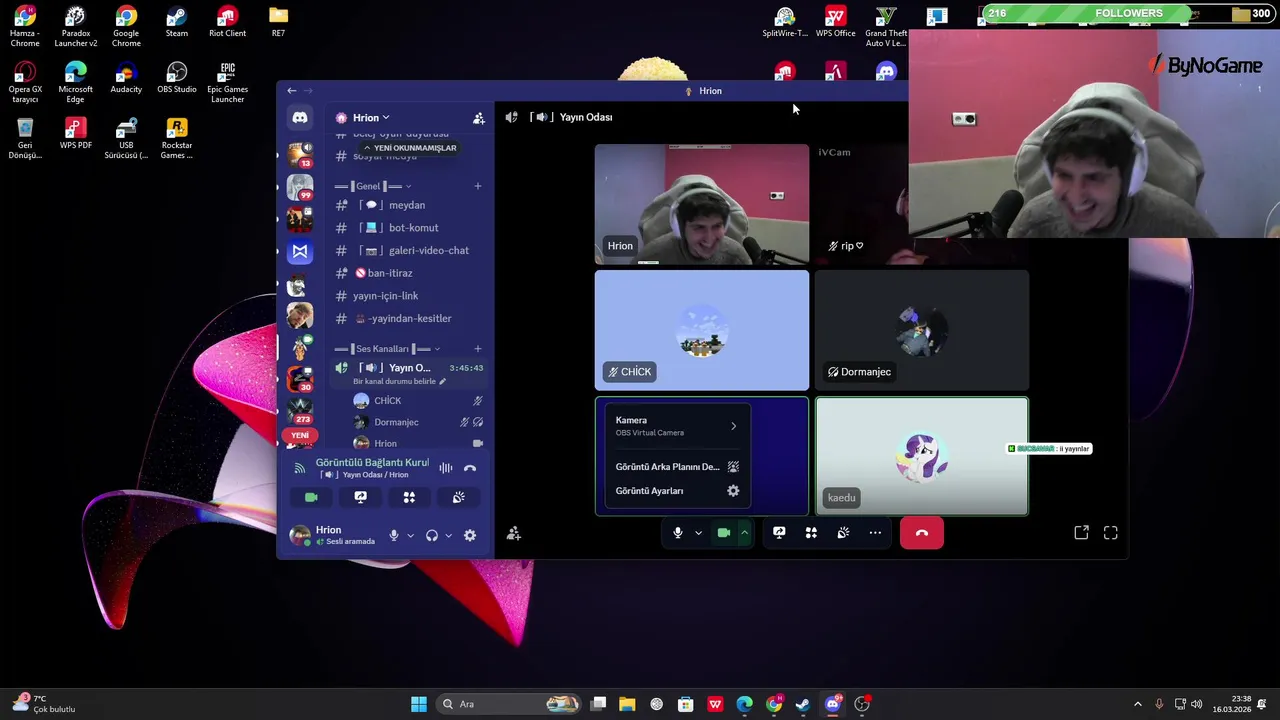
Task: Invite friends using icon left of call controls
Action: pos(514,534)
